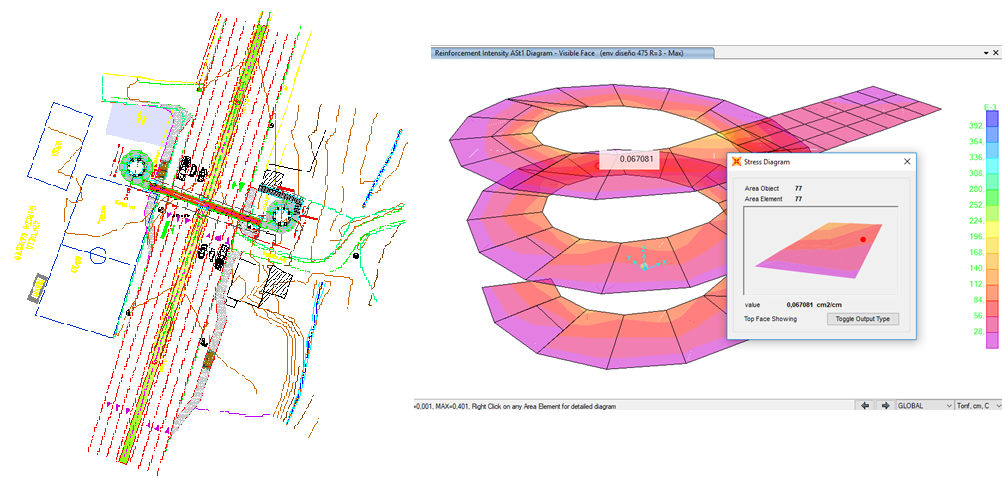
Task: Click the cyan axes origin marker on model
Action: click(645, 266)
